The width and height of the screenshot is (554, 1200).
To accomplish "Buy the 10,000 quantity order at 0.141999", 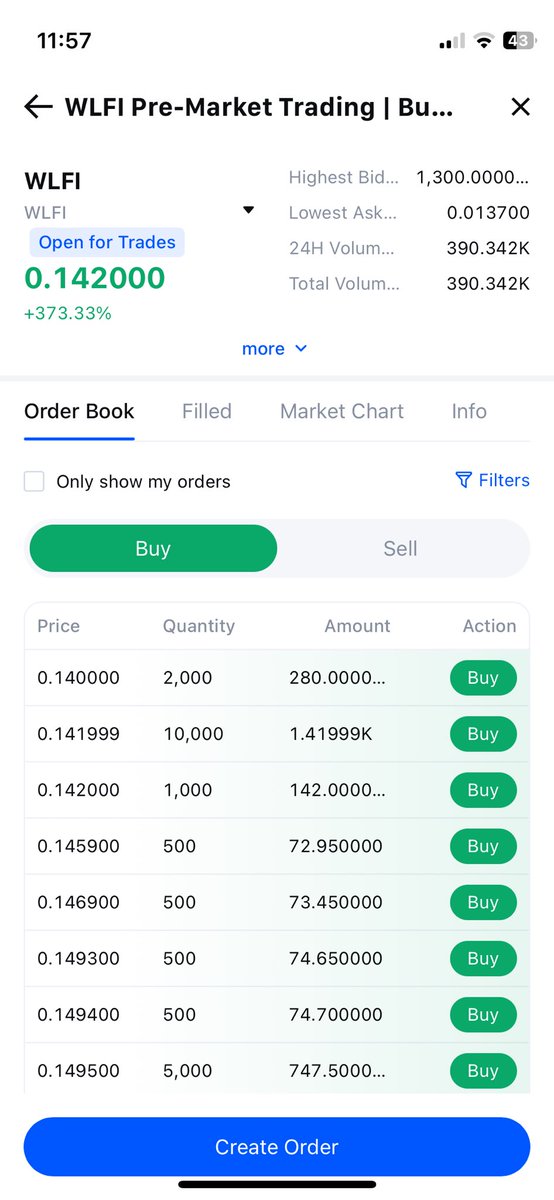I will 483,734.
